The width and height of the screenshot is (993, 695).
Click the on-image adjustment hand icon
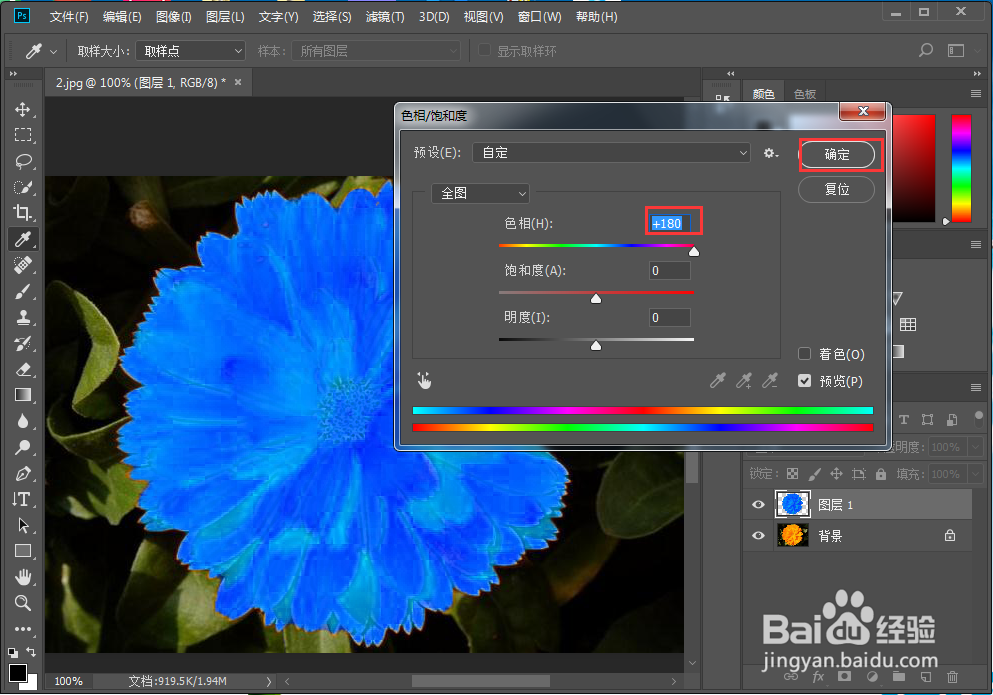(424, 380)
